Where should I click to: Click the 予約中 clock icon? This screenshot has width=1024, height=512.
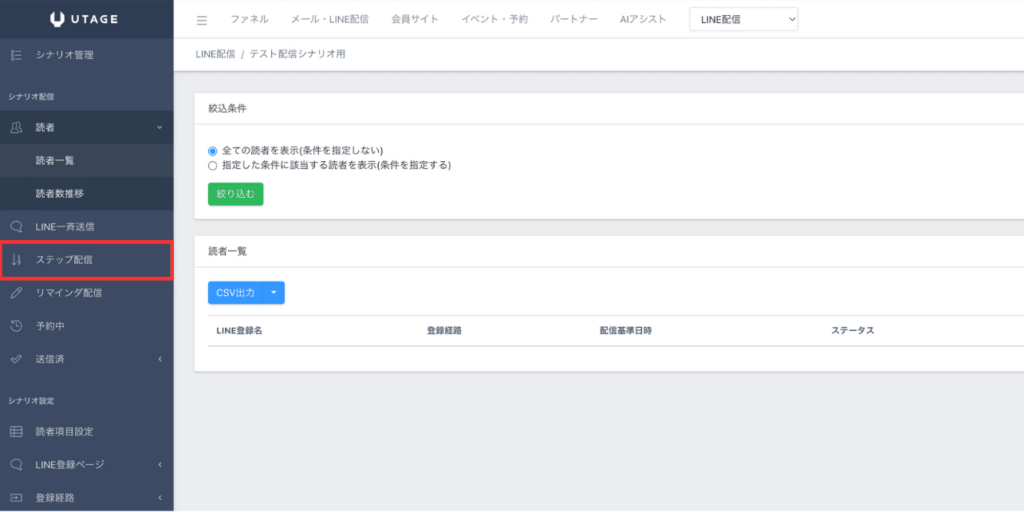(x=17, y=326)
